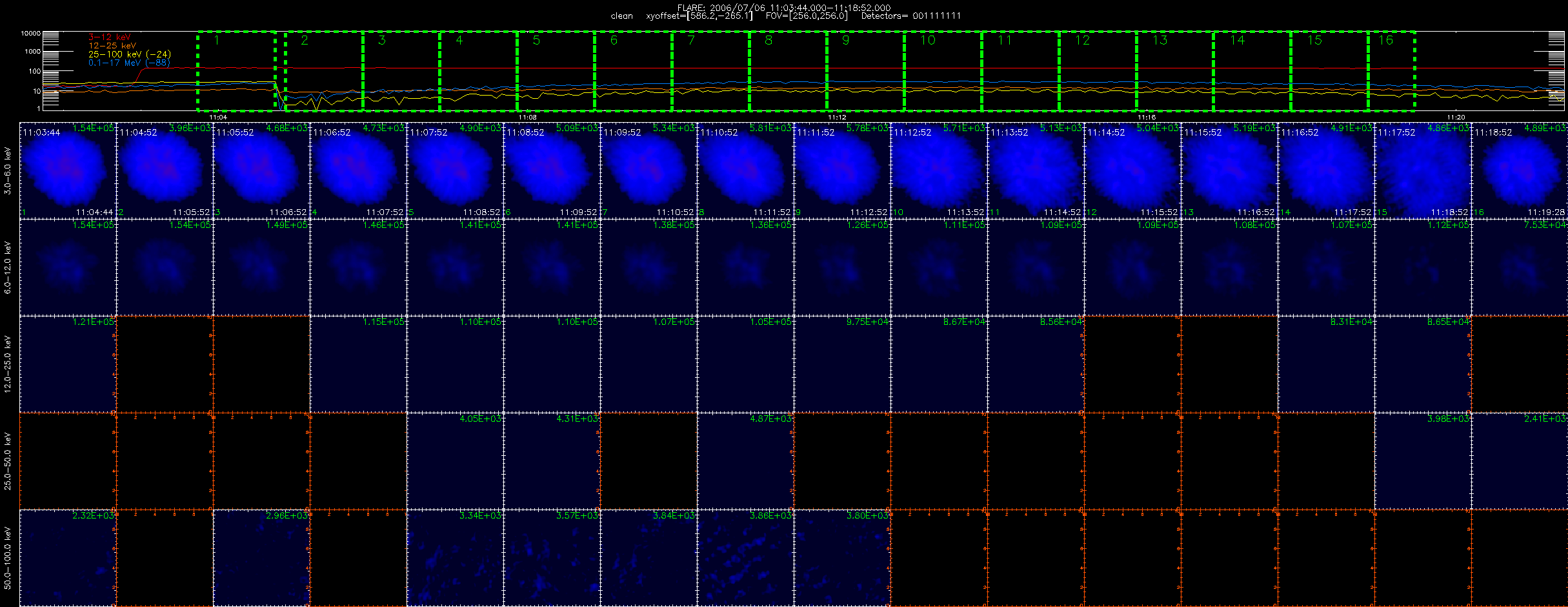Click the '25.0-50.0 keV' row axis label
Screen dimensions: 1568x607
pos(8,461)
